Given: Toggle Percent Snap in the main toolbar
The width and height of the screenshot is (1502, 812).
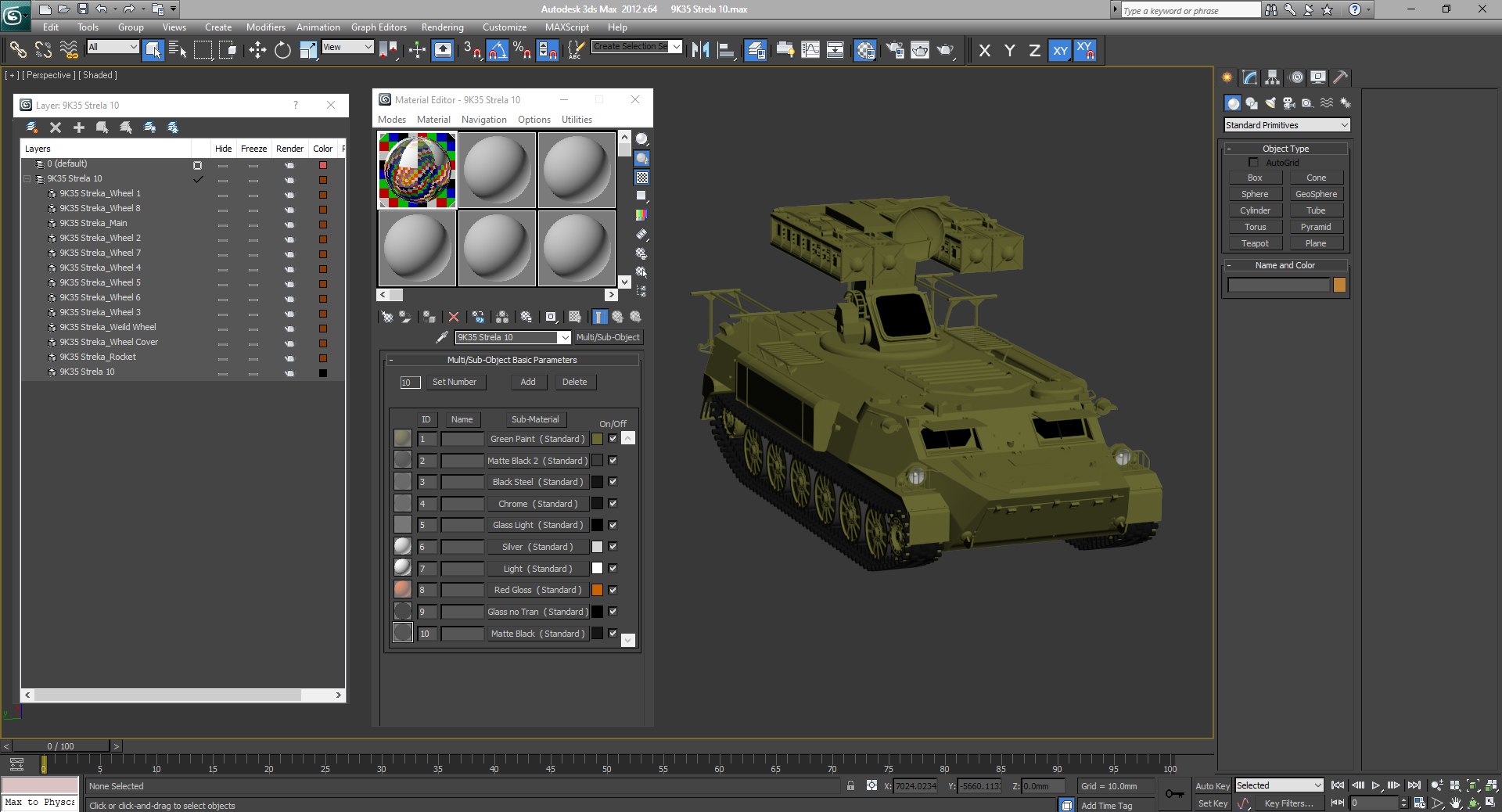Looking at the screenshot, I should 522,50.
